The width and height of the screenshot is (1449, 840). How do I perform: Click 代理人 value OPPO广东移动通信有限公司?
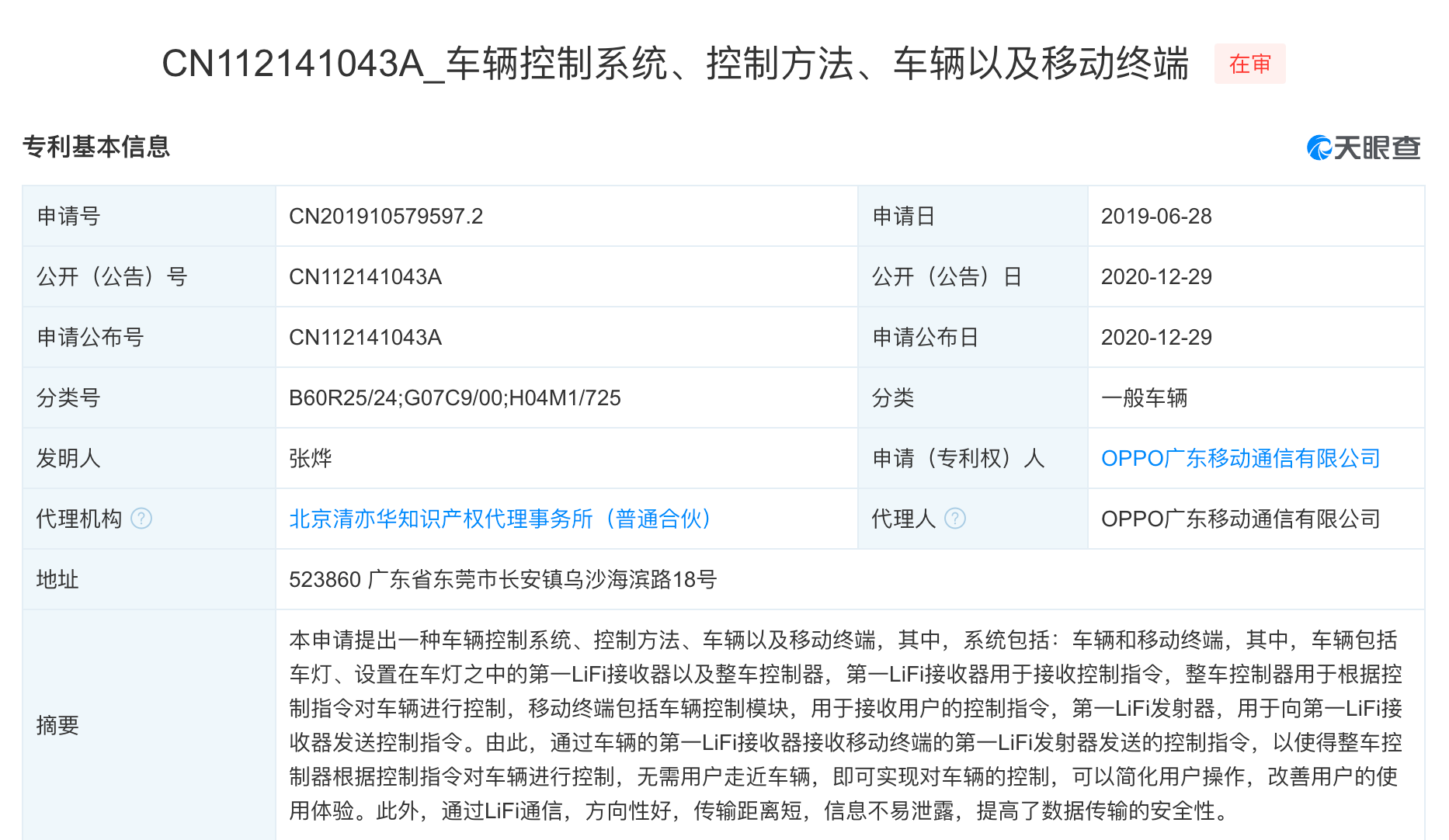tap(1241, 519)
